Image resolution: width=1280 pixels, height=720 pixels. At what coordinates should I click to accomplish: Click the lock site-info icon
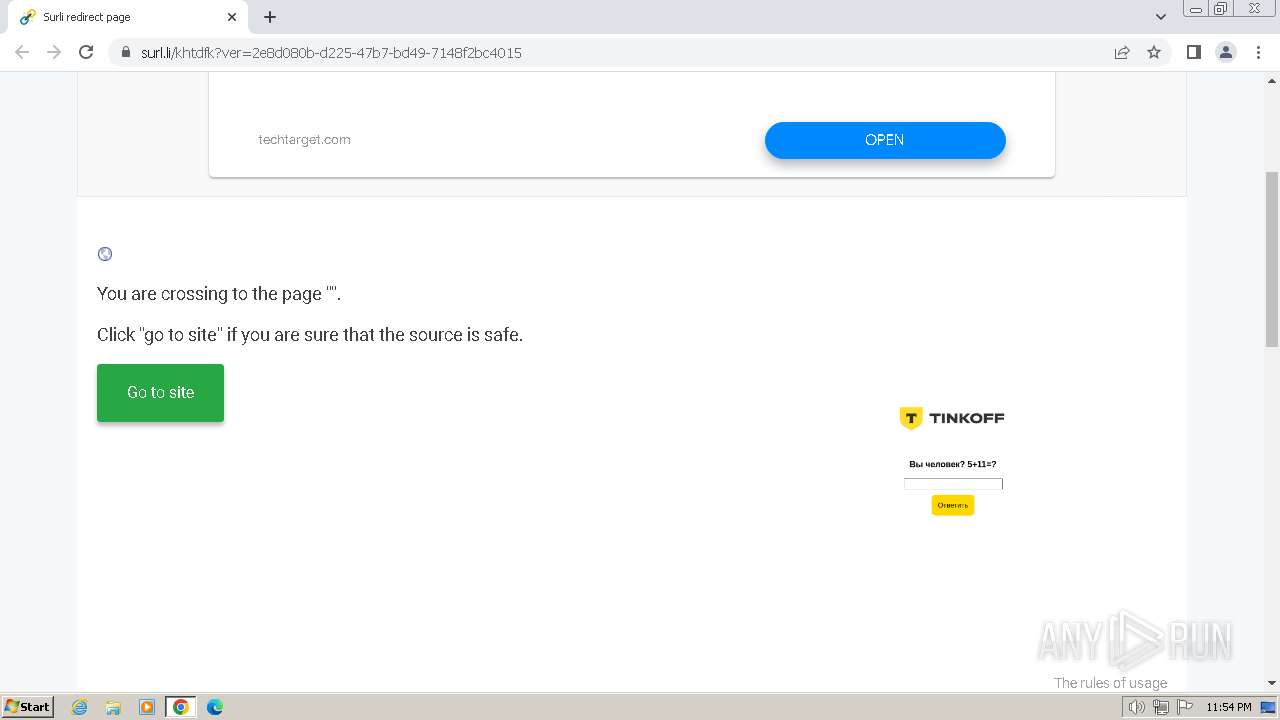pos(126,53)
